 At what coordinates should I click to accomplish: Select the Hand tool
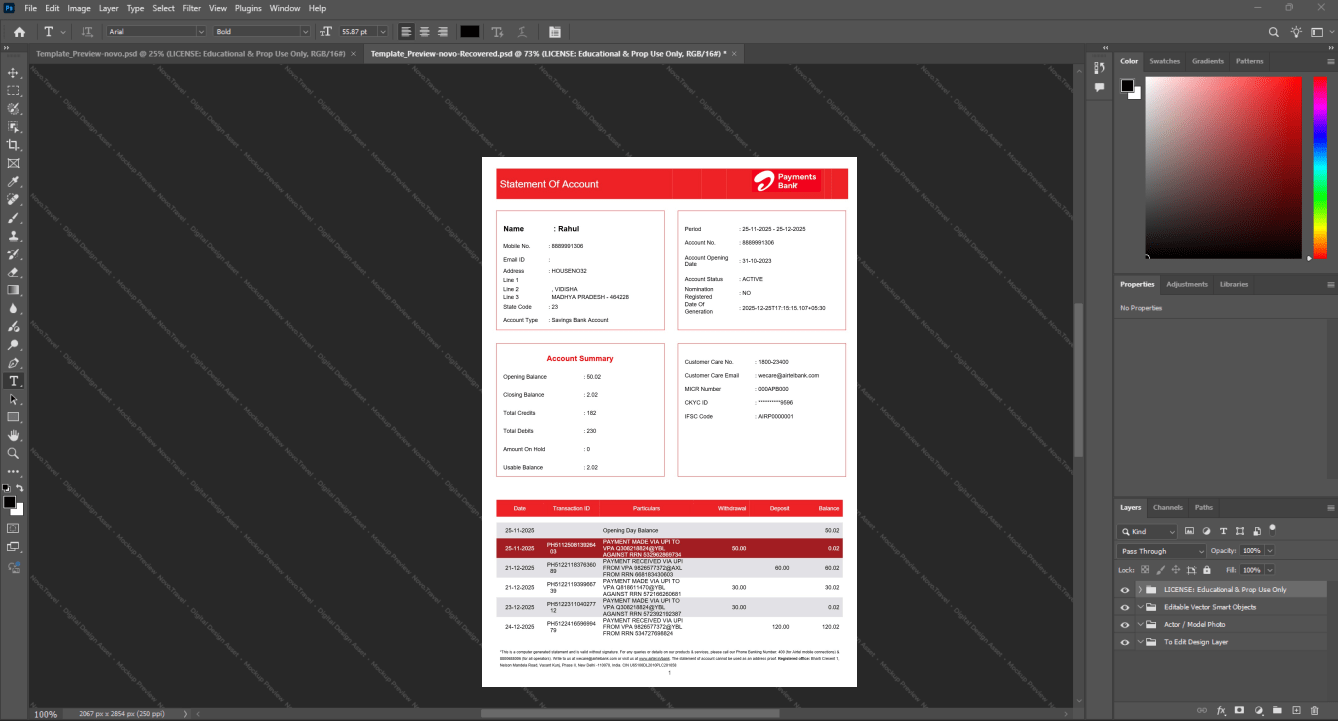(x=14, y=435)
